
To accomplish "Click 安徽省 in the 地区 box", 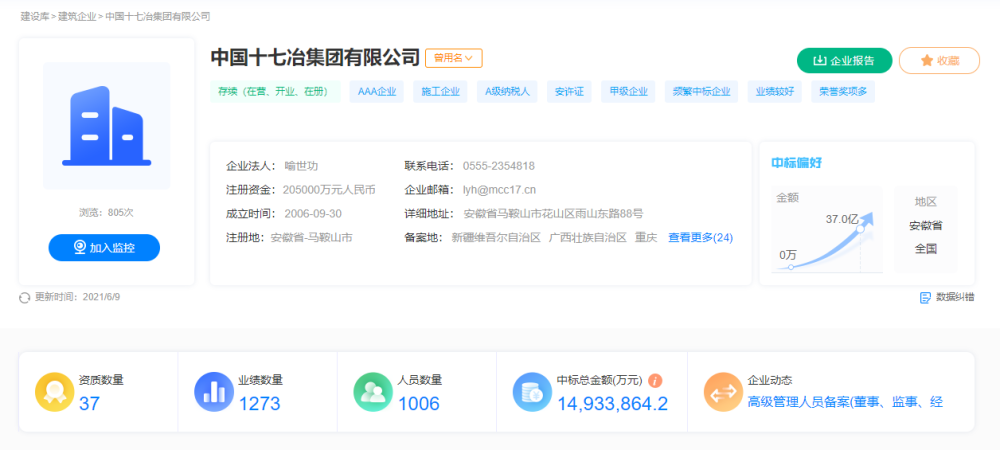I will (925, 226).
